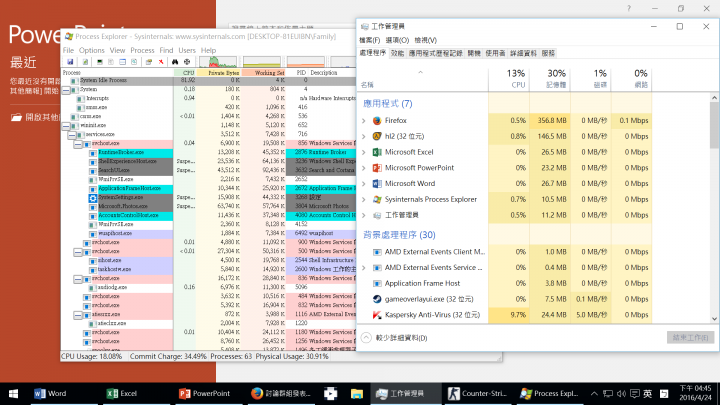Click the Firefox icon in Task Manager list

click(377, 121)
